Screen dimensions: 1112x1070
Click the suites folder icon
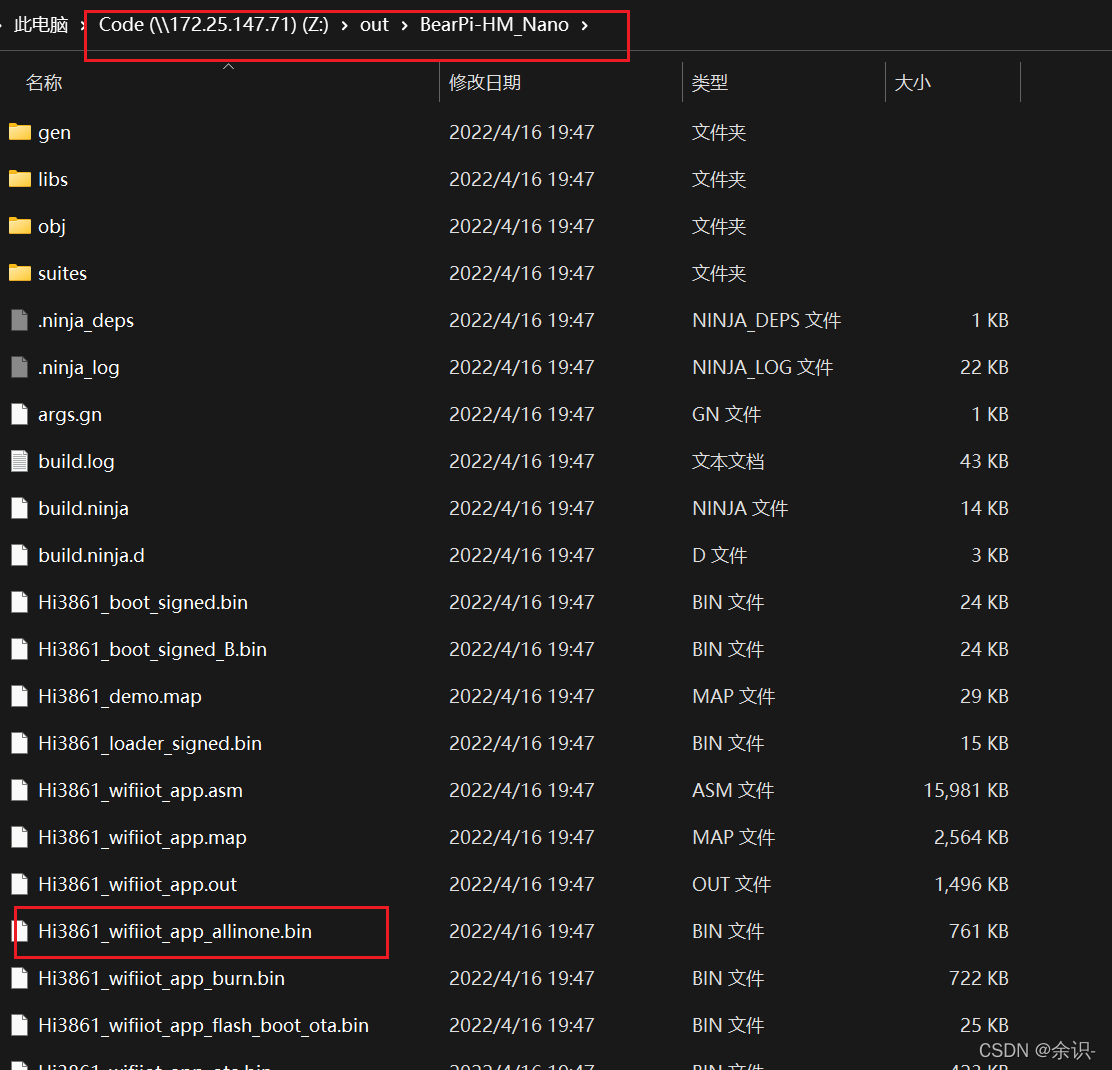click(20, 273)
